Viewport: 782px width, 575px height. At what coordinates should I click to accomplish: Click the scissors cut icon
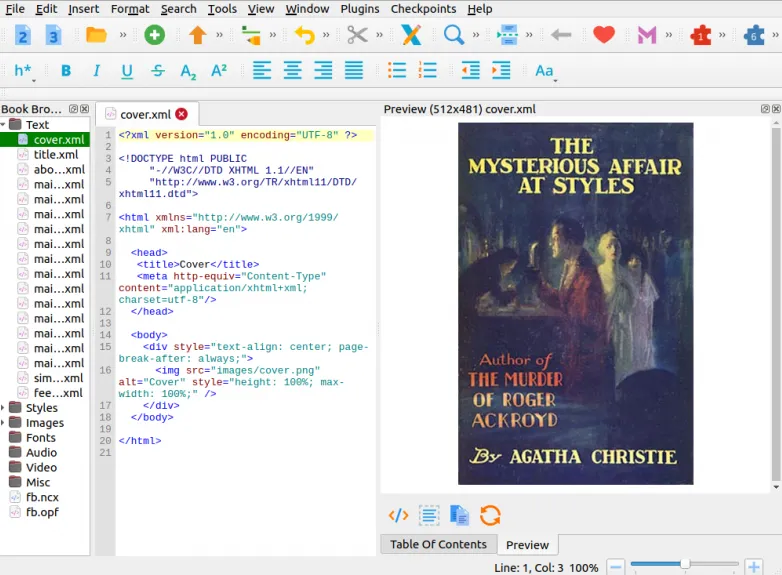click(357, 35)
